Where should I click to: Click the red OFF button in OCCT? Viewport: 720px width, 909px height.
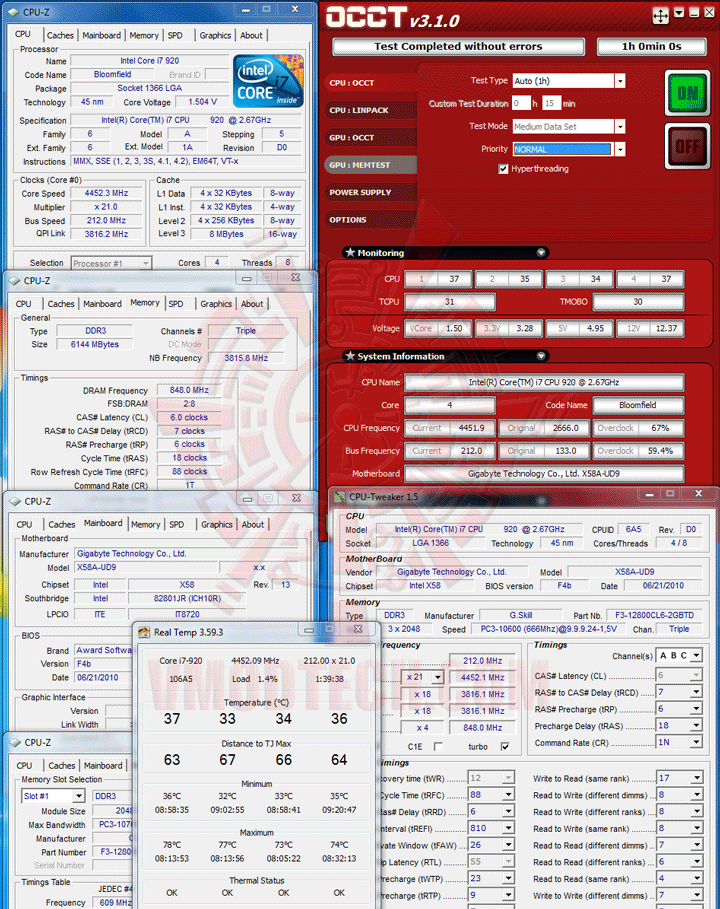tap(688, 146)
